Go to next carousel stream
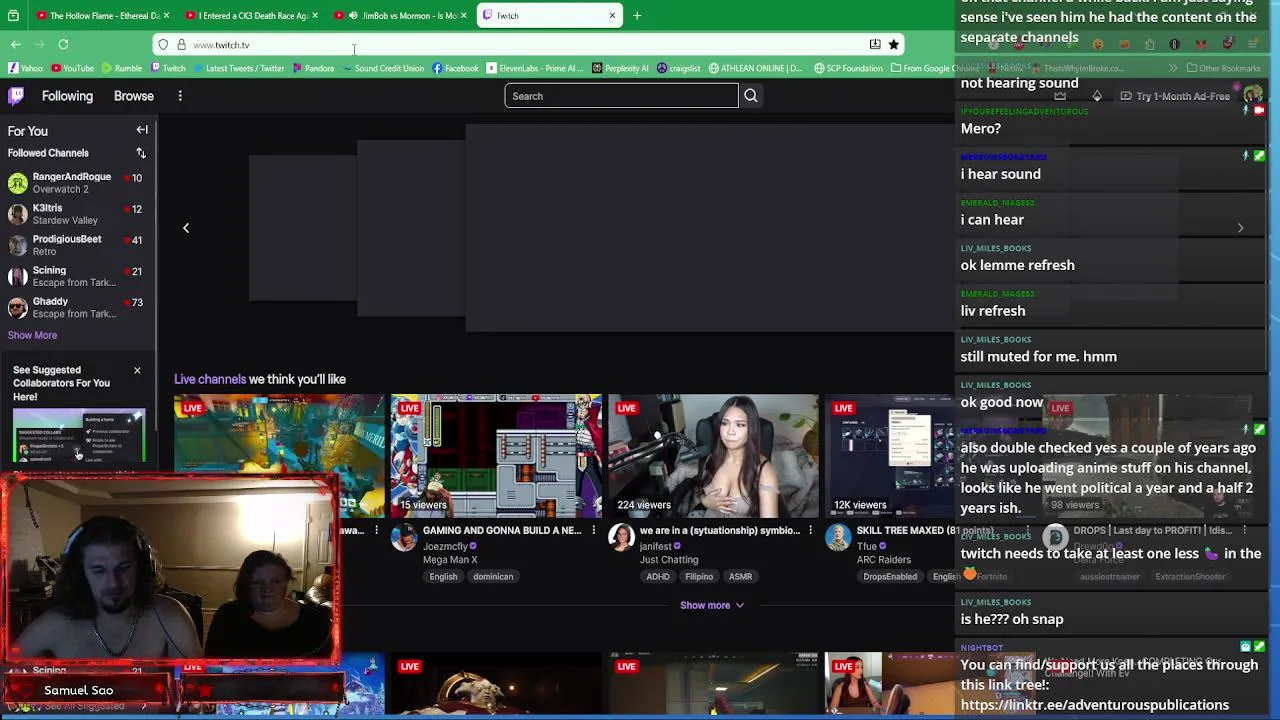This screenshot has height=720, width=1280. (x=1240, y=228)
